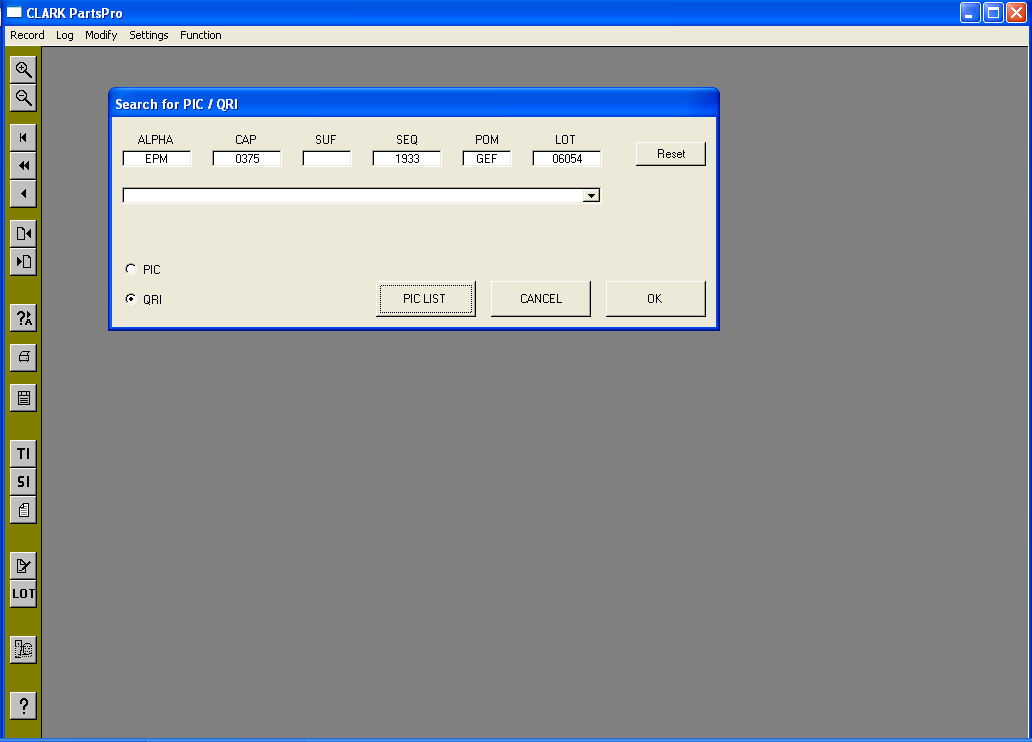
Task: Click the CANCEL button
Action: tap(540, 299)
